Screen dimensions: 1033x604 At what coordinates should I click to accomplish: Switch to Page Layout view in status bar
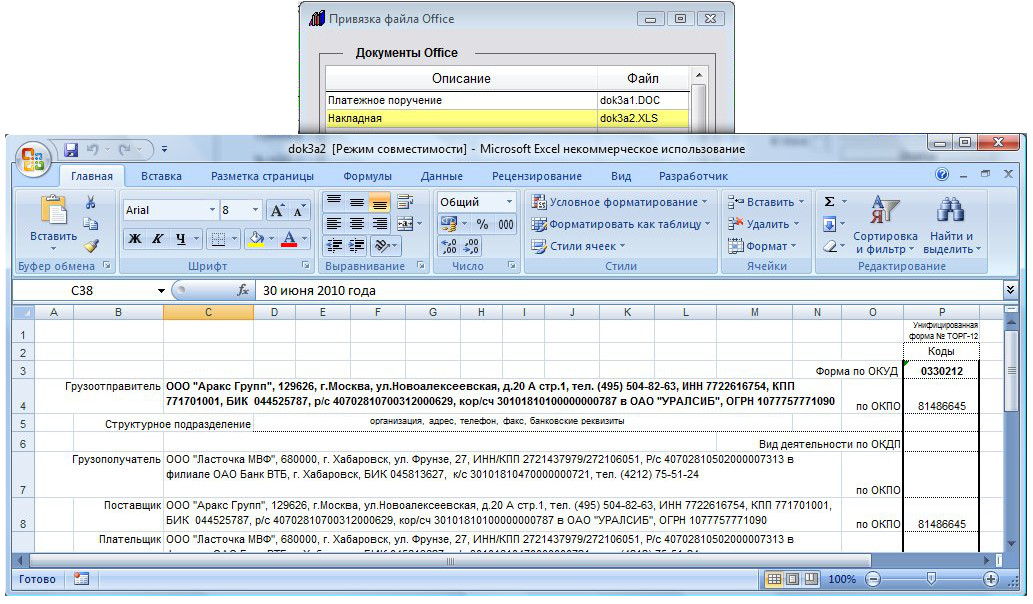pos(793,579)
